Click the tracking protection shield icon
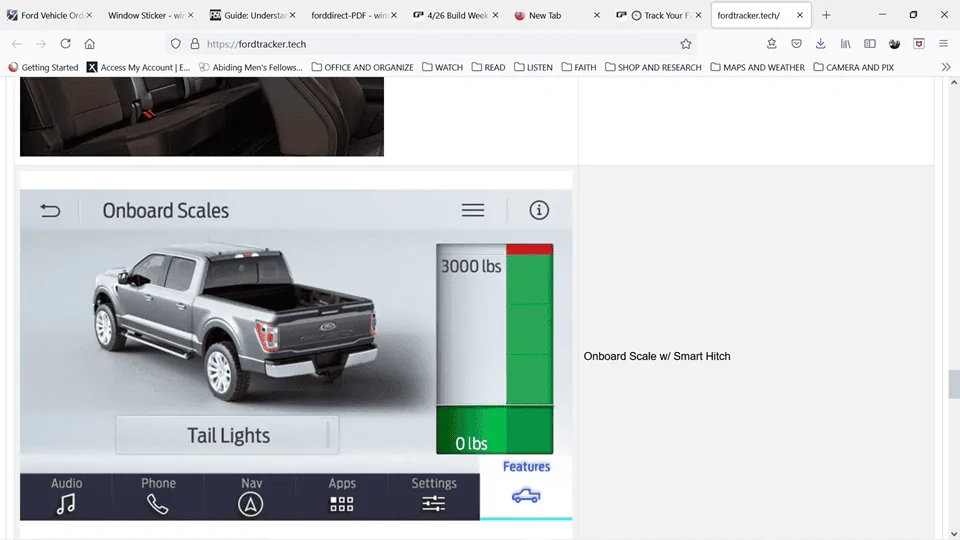Image resolution: width=960 pixels, height=540 pixels. click(176, 43)
